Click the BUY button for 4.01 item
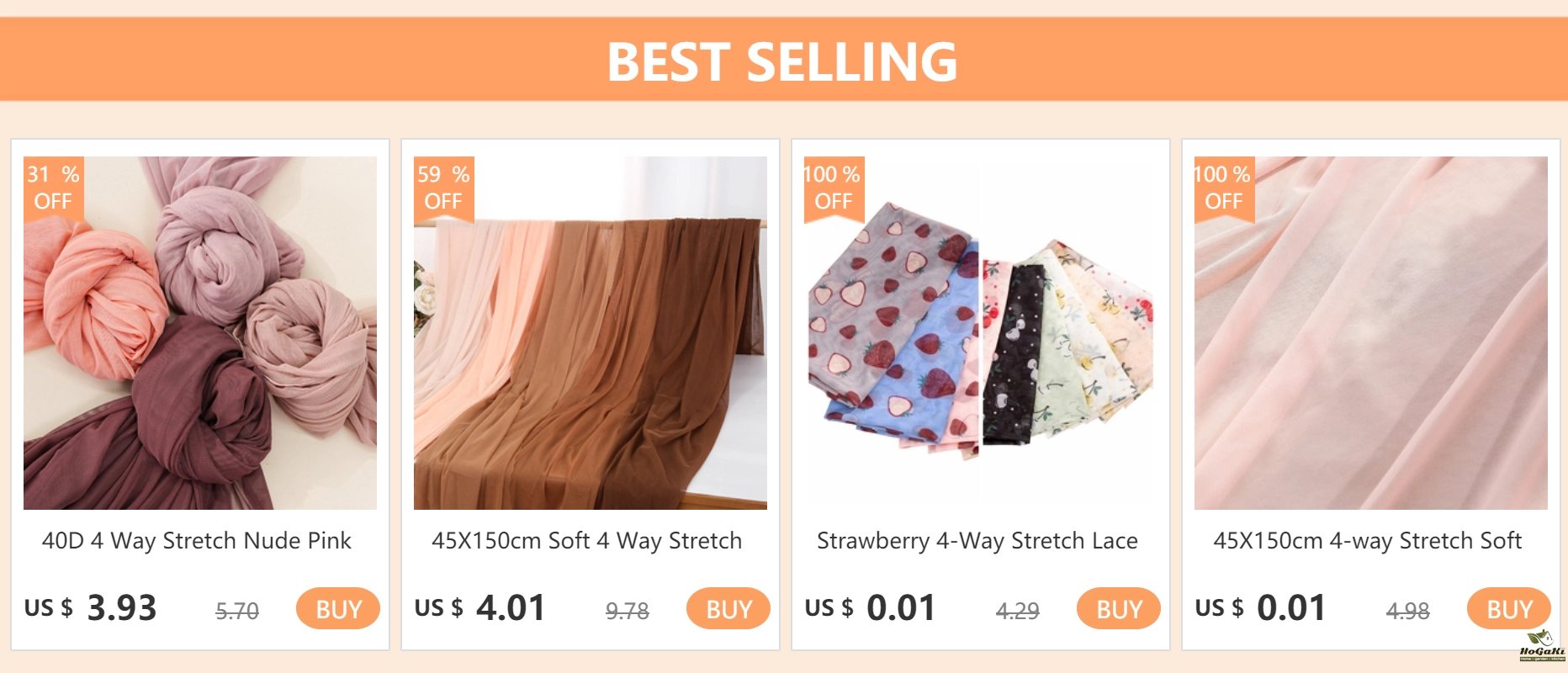The image size is (1568, 673). (x=728, y=608)
